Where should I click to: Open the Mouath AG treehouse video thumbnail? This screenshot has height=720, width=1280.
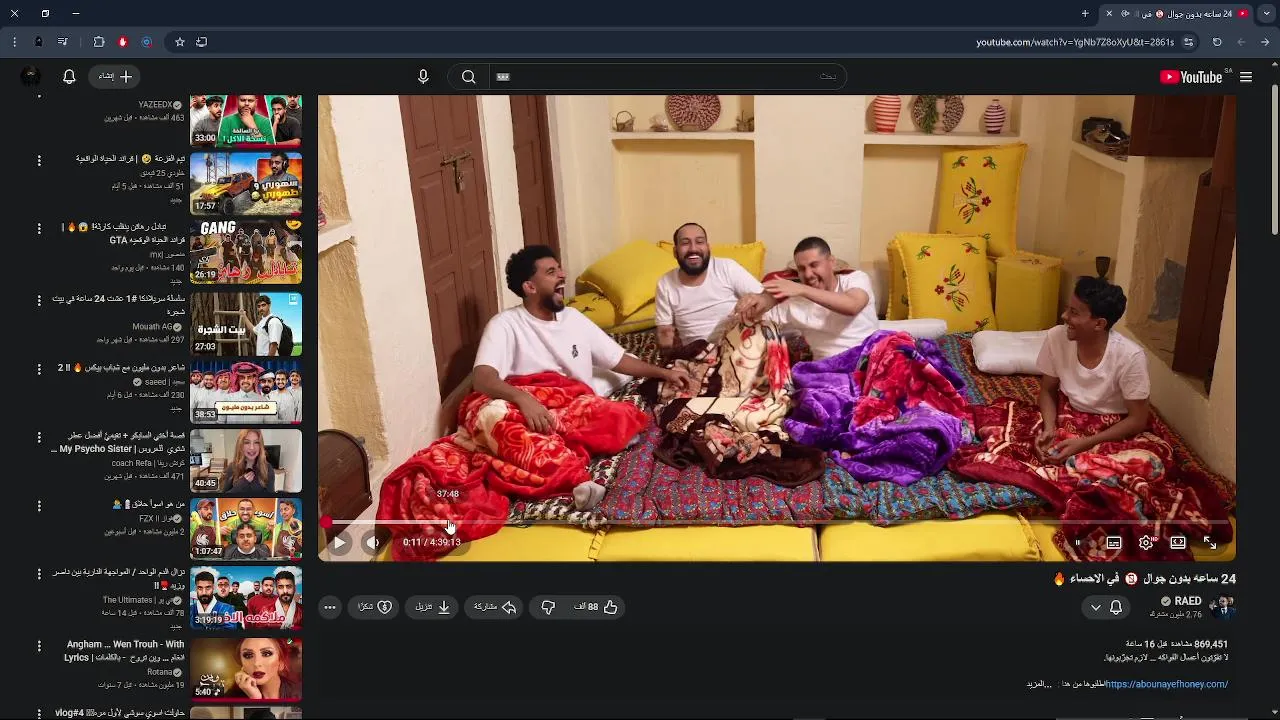pyautogui.click(x=246, y=323)
